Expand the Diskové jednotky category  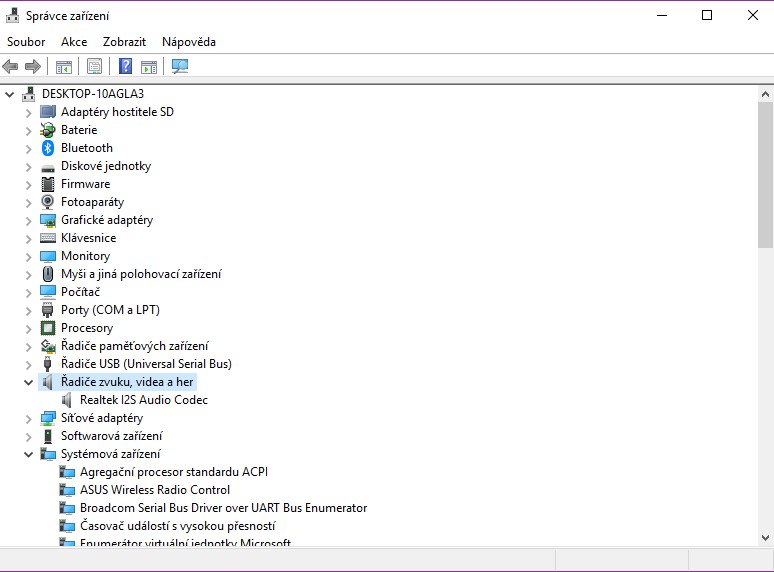pos(28,167)
